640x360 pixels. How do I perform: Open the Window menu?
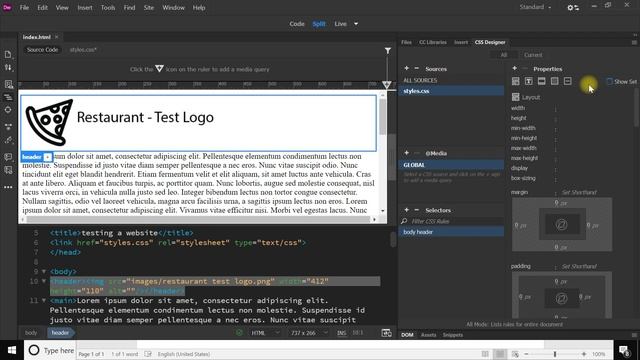coord(173,7)
